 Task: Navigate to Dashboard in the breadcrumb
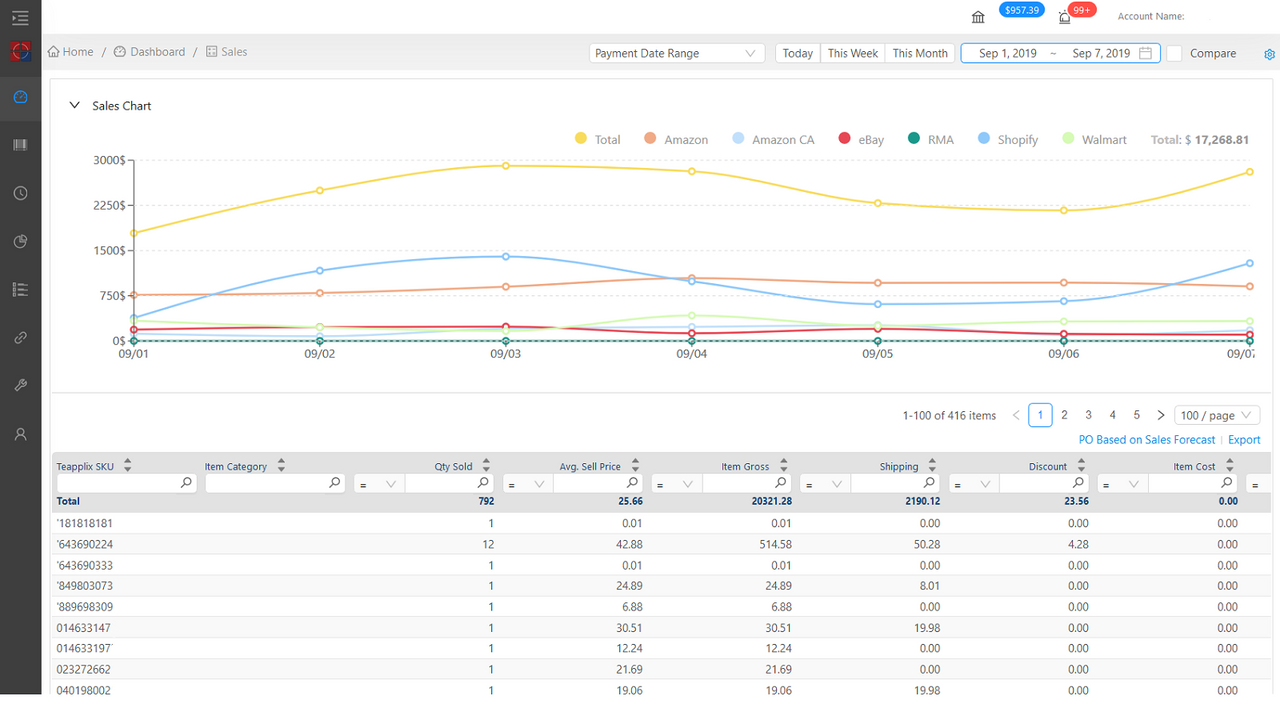pos(158,51)
